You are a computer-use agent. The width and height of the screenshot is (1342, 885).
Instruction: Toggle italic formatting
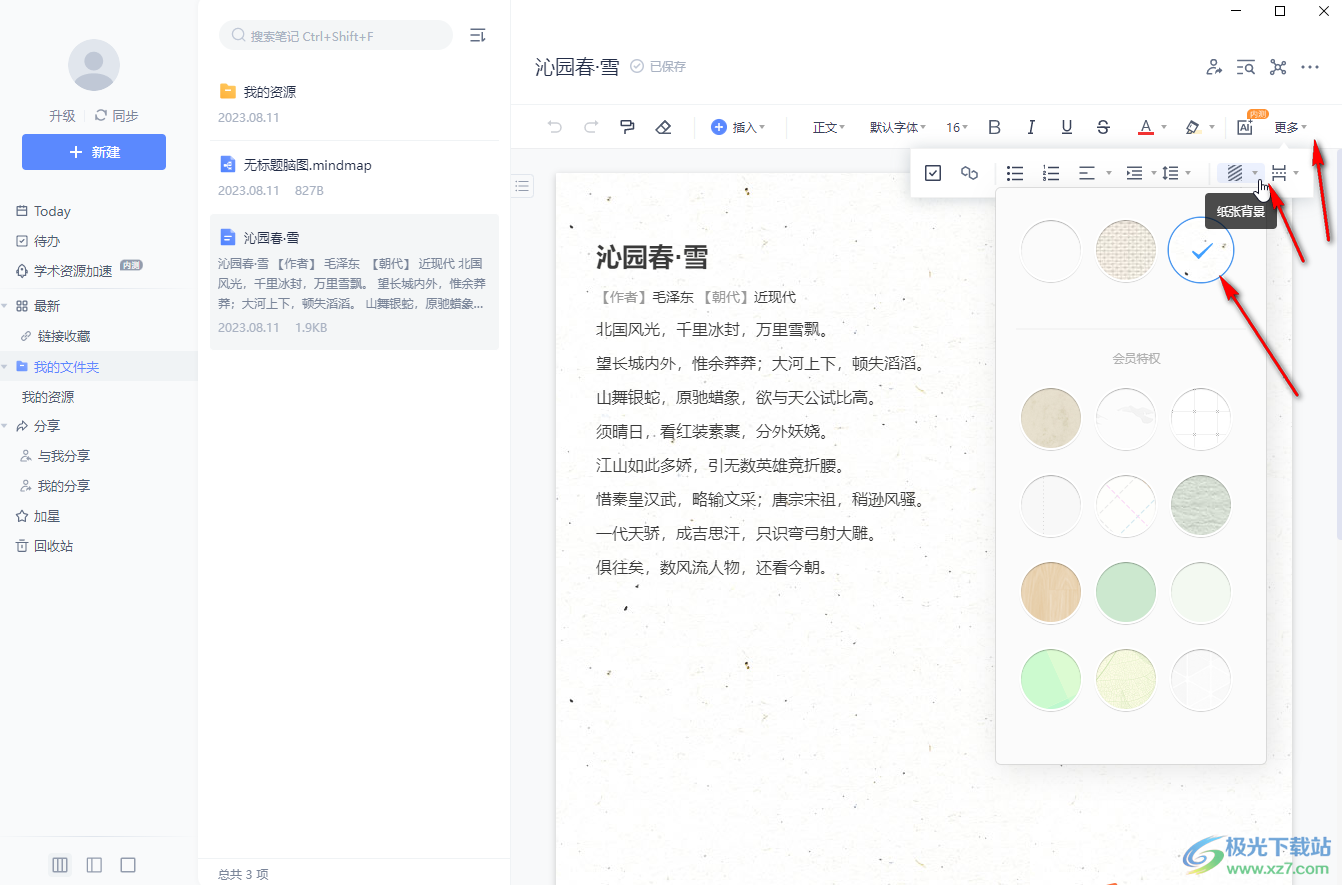(1031, 127)
